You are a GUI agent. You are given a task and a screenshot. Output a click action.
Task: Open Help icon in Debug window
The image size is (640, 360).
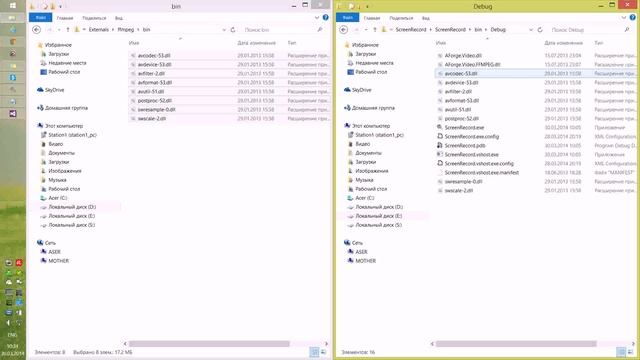point(633,18)
